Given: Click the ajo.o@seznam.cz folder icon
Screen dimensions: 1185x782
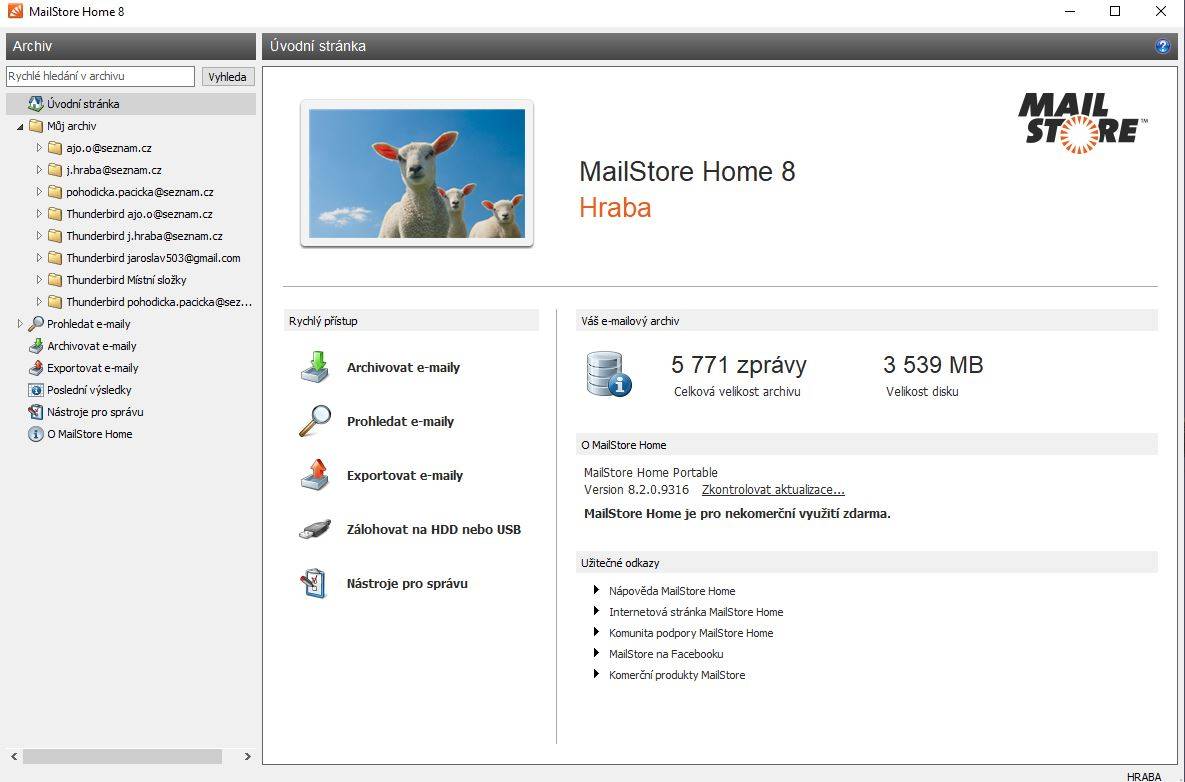Looking at the screenshot, I should [x=54, y=148].
